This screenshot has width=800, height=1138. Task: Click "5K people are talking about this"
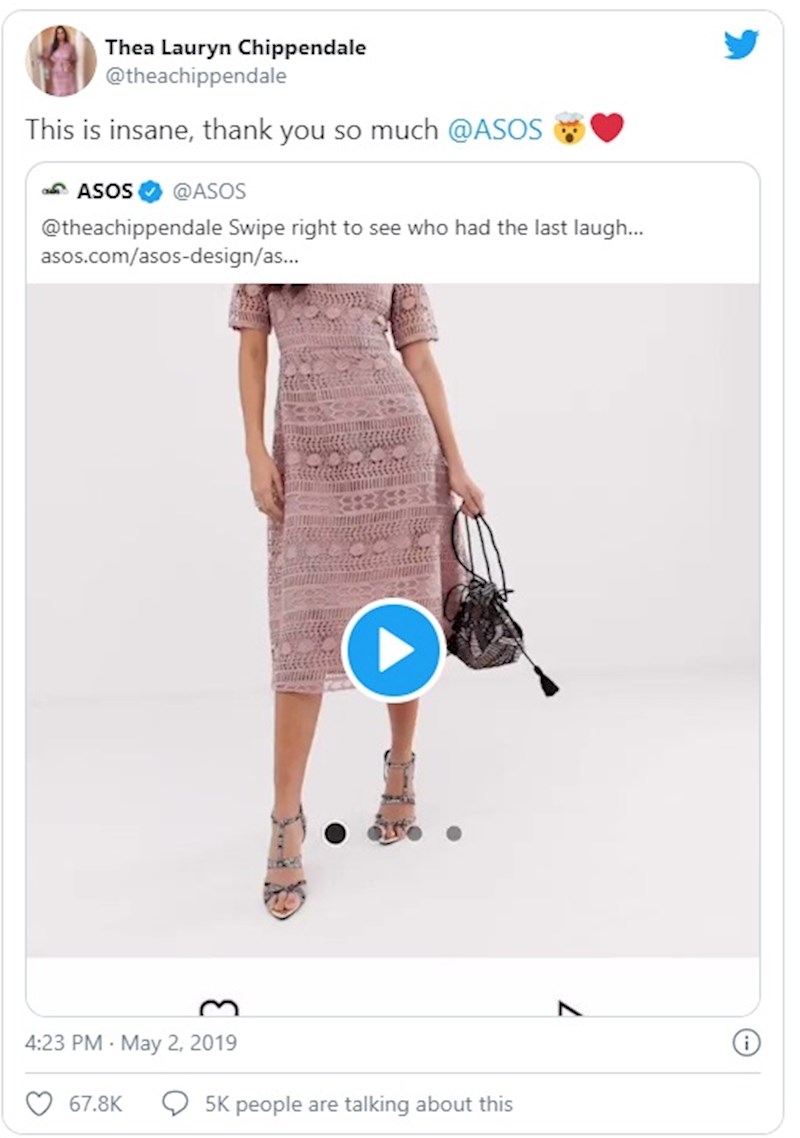pos(358,1104)
